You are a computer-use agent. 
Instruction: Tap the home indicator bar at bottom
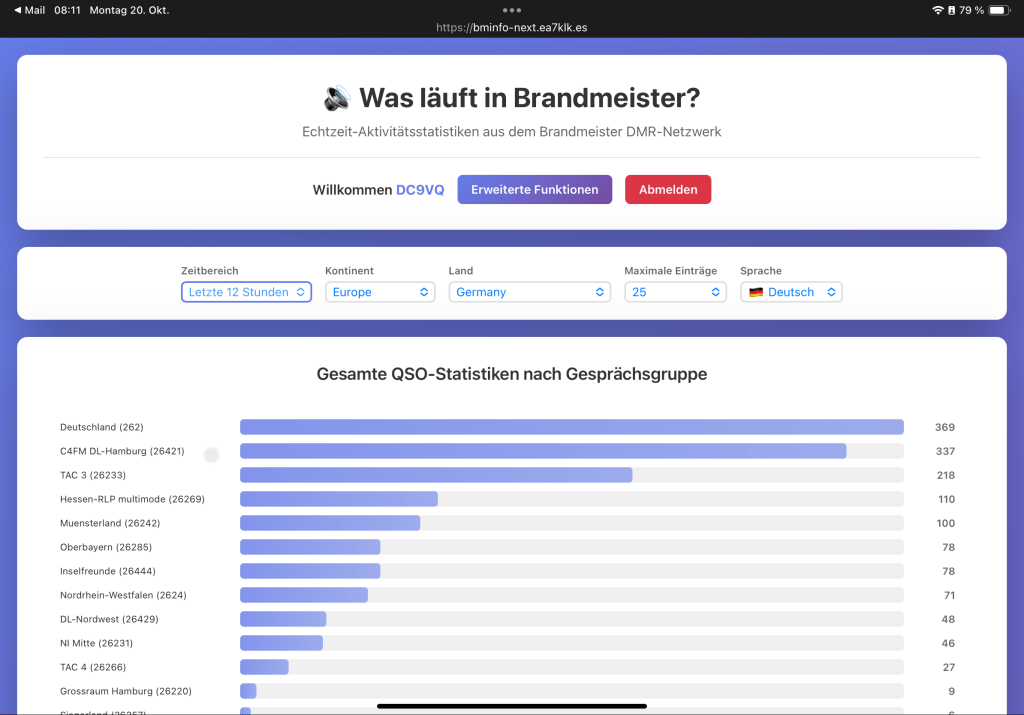coord(512,706)
